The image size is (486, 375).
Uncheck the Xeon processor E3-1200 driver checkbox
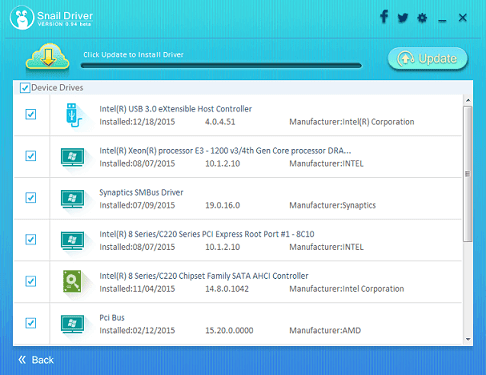point(31,156)
